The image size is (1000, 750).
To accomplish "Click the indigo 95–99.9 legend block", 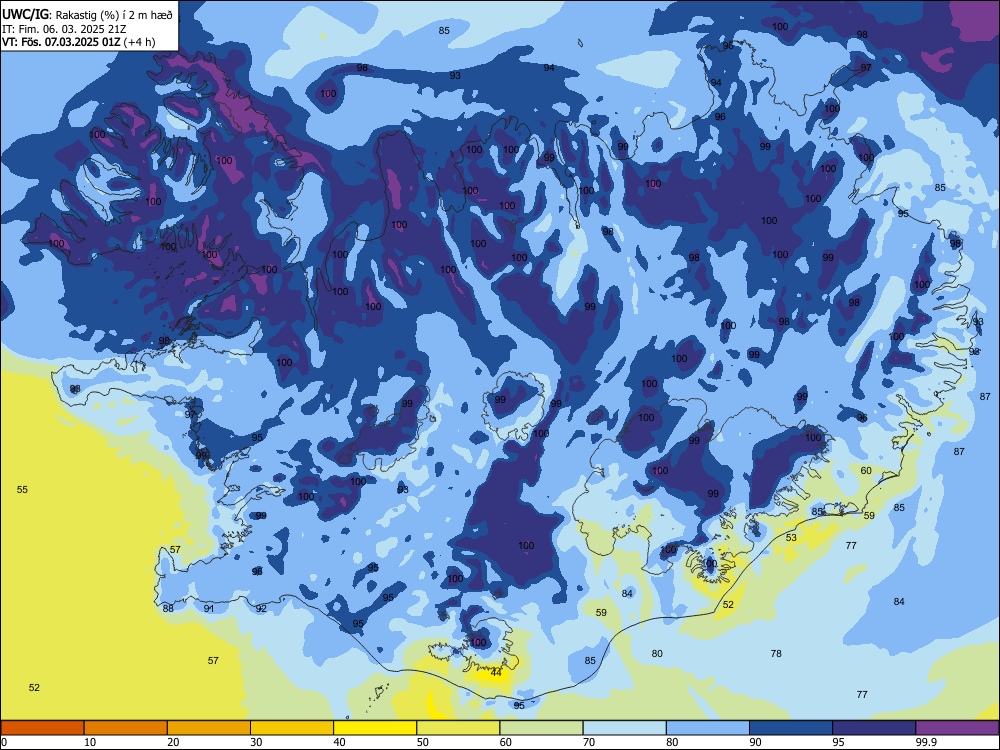I will [x=874, y=728].
